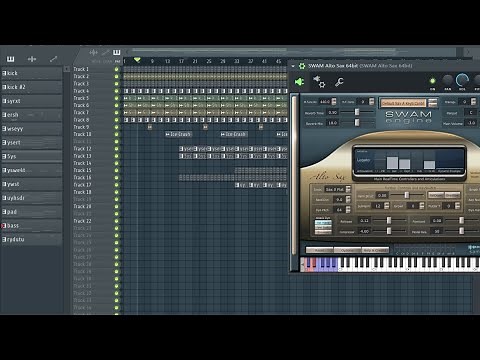This screenshot has width=480, height=360.
Task: Mute Track 1 with its green light
Action: (x=116, y=69)
